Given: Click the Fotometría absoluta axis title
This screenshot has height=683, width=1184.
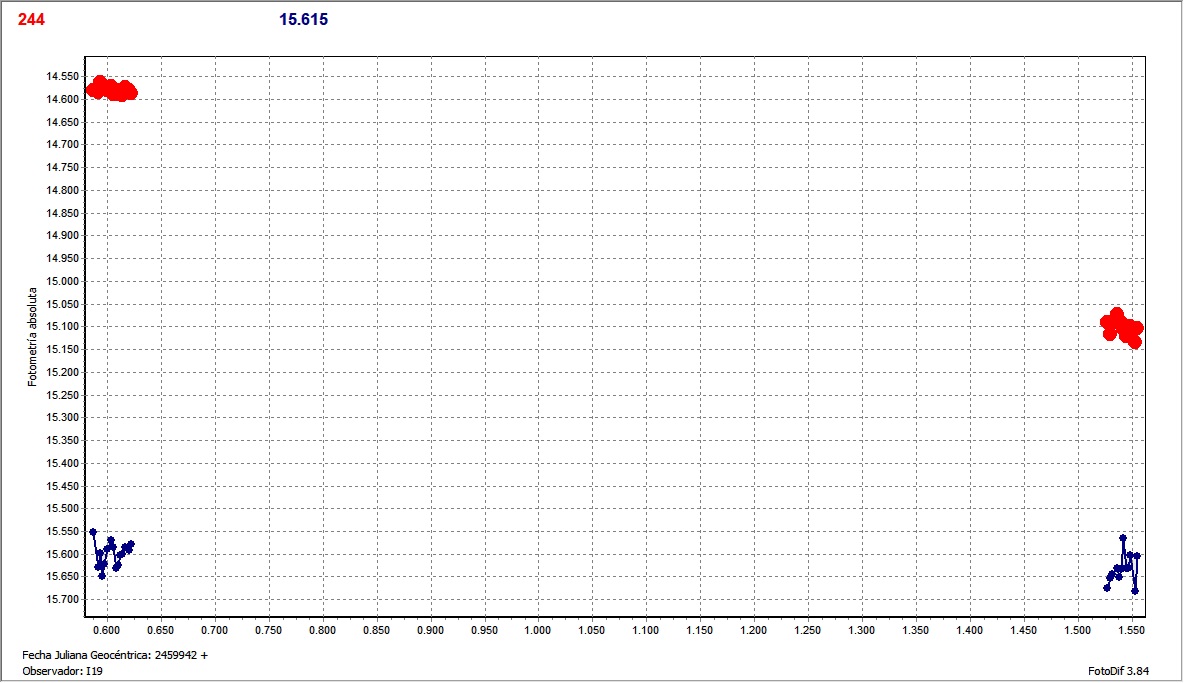Looking at the screenshot, I should coord(32,339).
